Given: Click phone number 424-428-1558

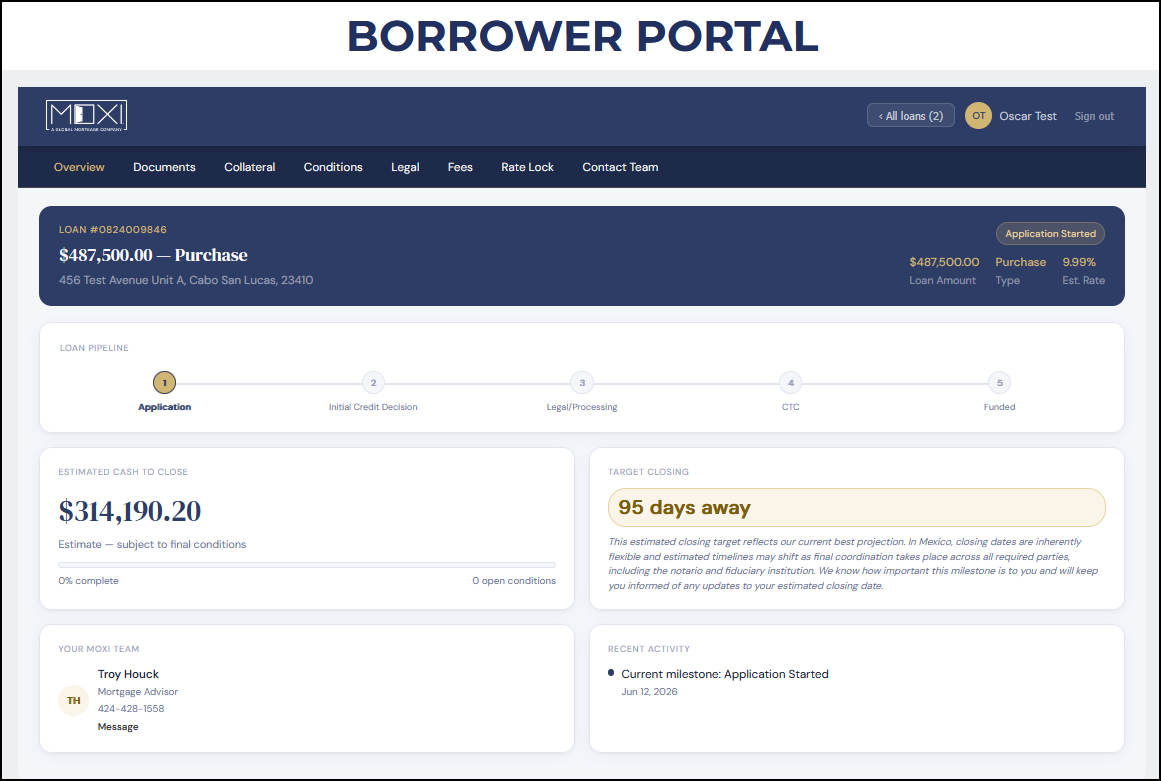Looking at the screenshot, I should click(131, 708).
